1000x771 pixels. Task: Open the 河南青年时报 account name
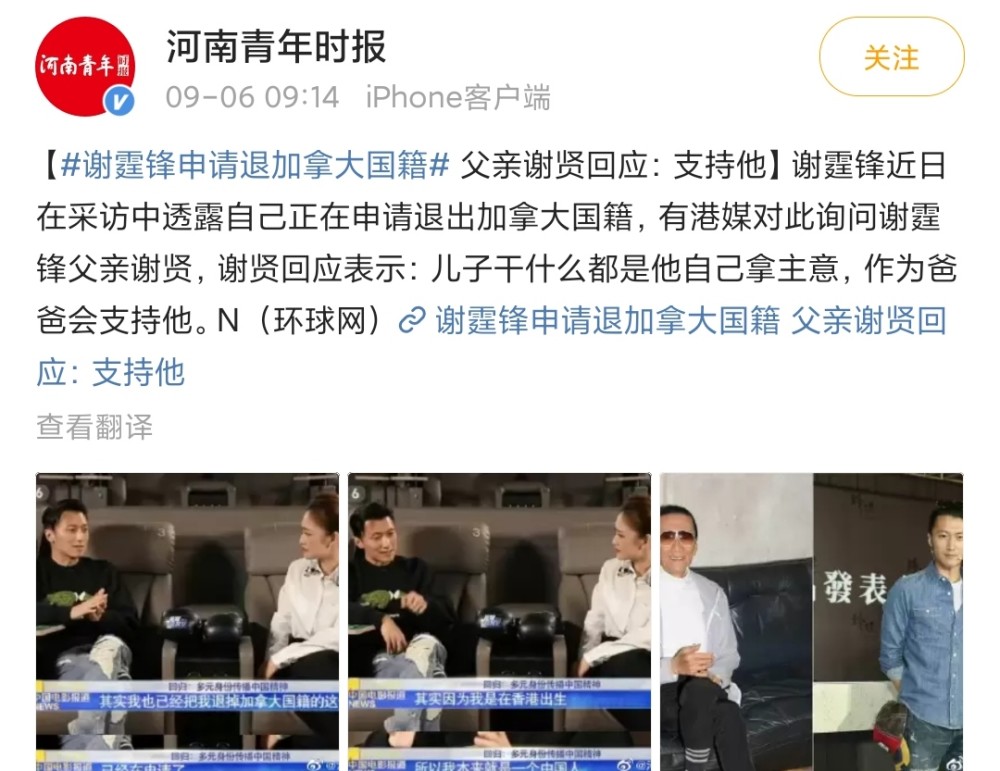pyautogui.click(x=276, y=47)
